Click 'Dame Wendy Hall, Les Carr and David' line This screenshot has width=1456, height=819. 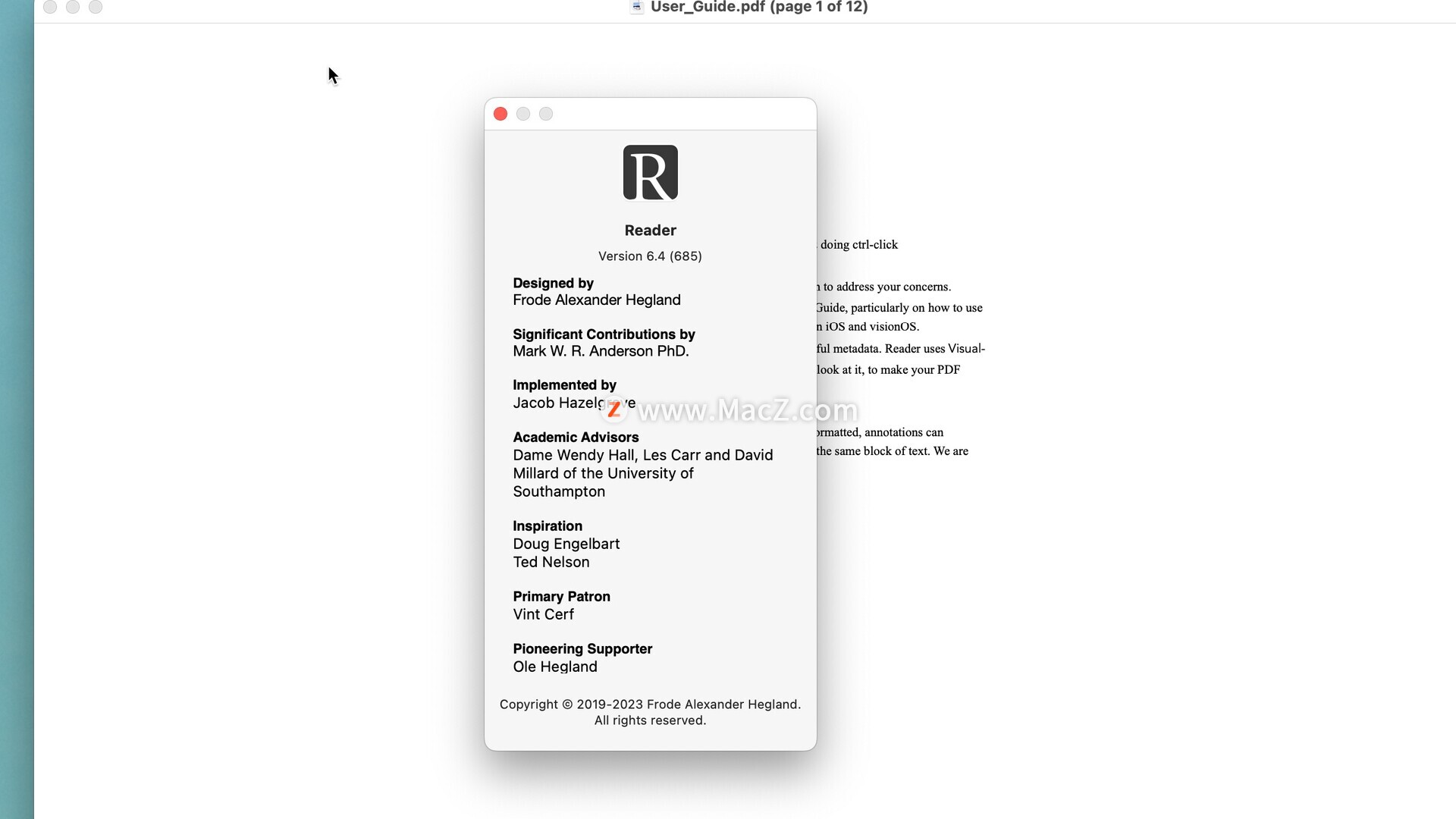click(643, 455)
